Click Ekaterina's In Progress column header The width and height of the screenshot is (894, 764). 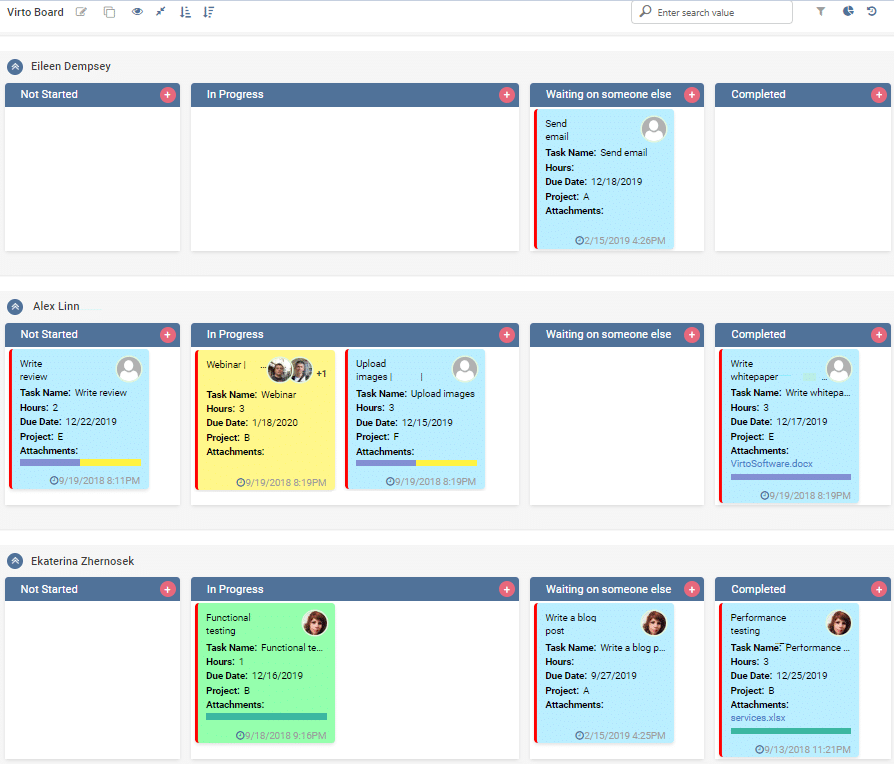pyautogui.click(x=355, y=589)
